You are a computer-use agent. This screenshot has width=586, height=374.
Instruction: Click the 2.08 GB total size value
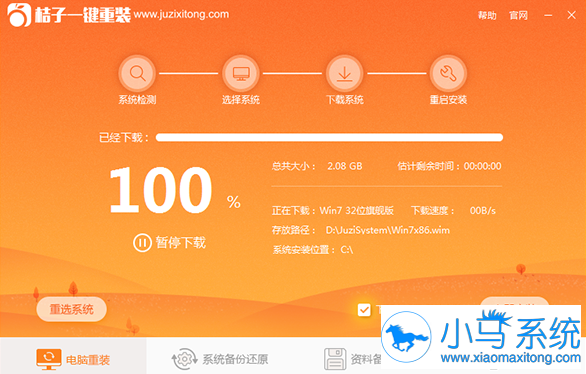tap(345, 166)
